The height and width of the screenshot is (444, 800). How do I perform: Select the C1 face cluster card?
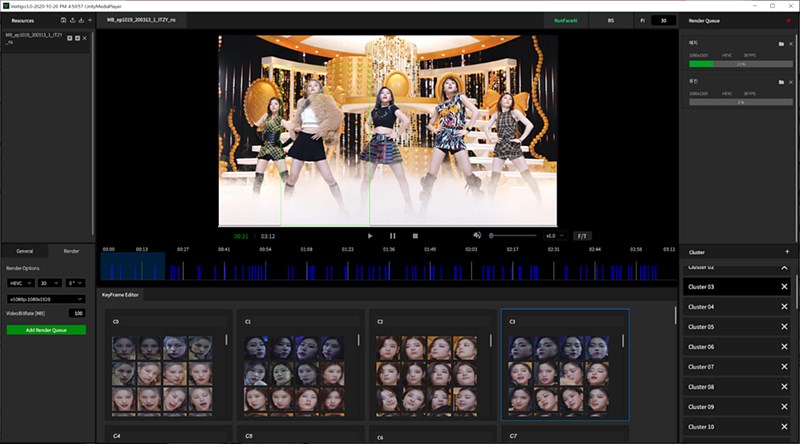tap(301, 364)
